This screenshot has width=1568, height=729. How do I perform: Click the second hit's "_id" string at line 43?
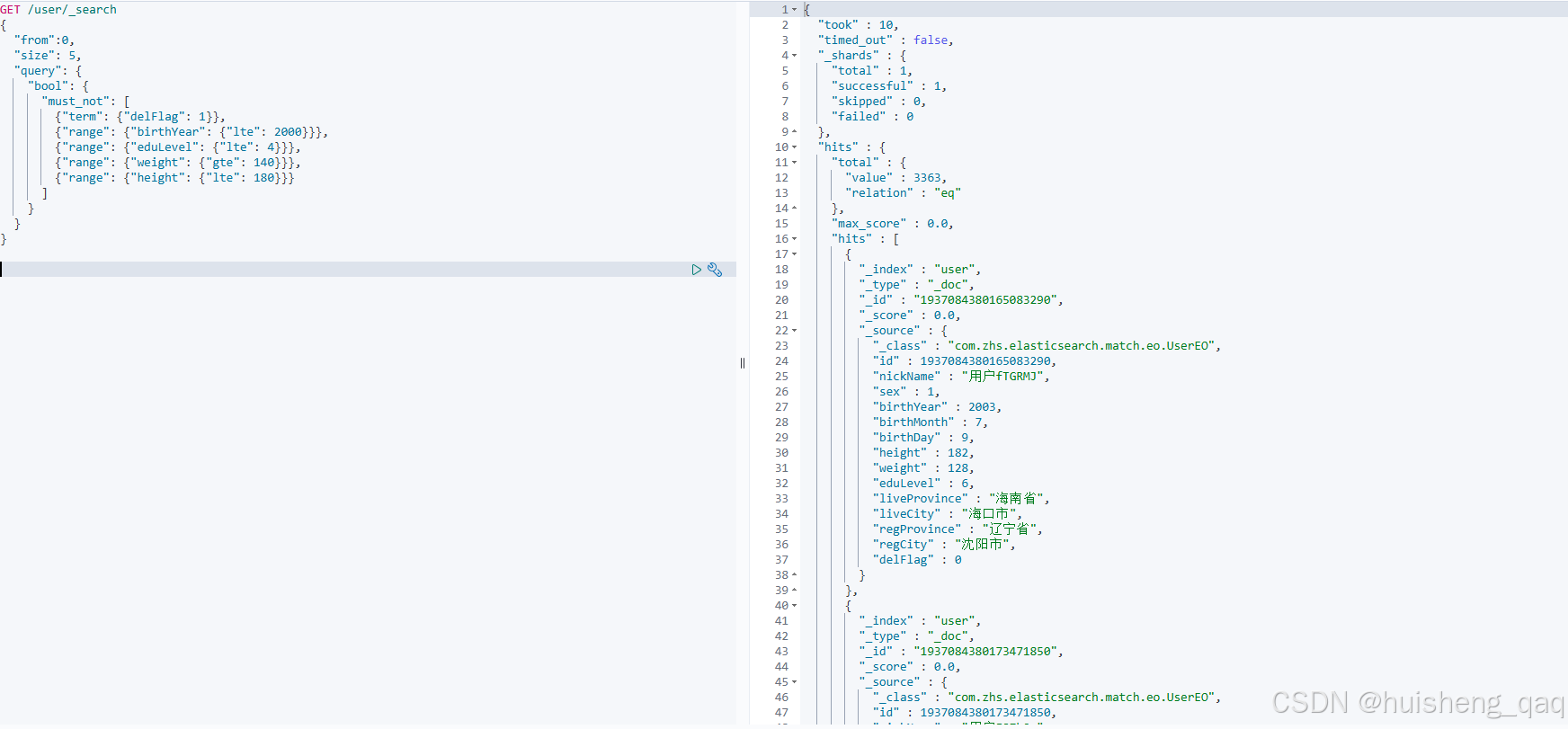985,652
